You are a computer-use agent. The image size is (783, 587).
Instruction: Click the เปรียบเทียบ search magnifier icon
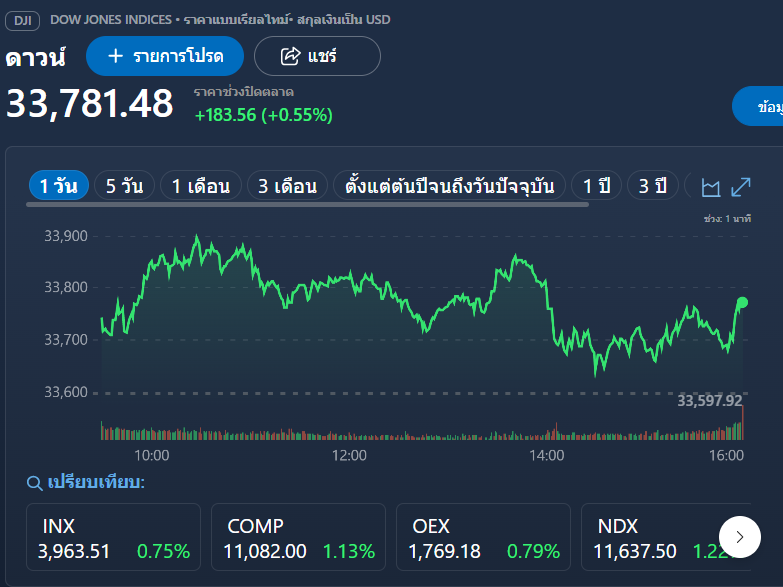(34, 483)
